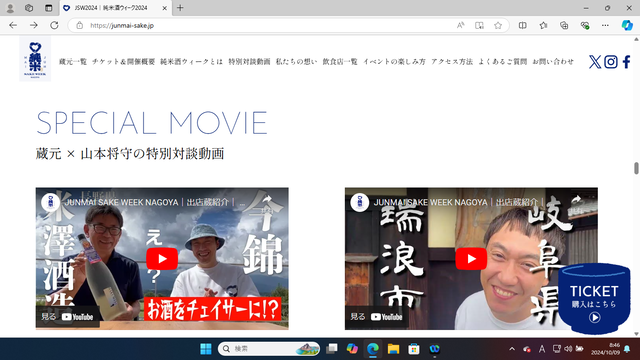Open Microsoft Store from the taskbar
This screenshot has height=360, width=640.
point(414,349)
